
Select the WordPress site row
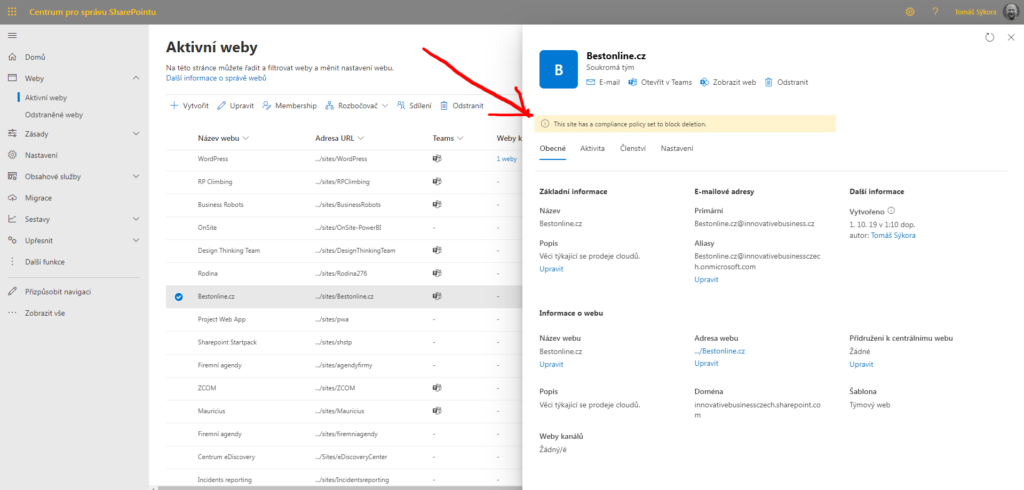pos(343,159)
